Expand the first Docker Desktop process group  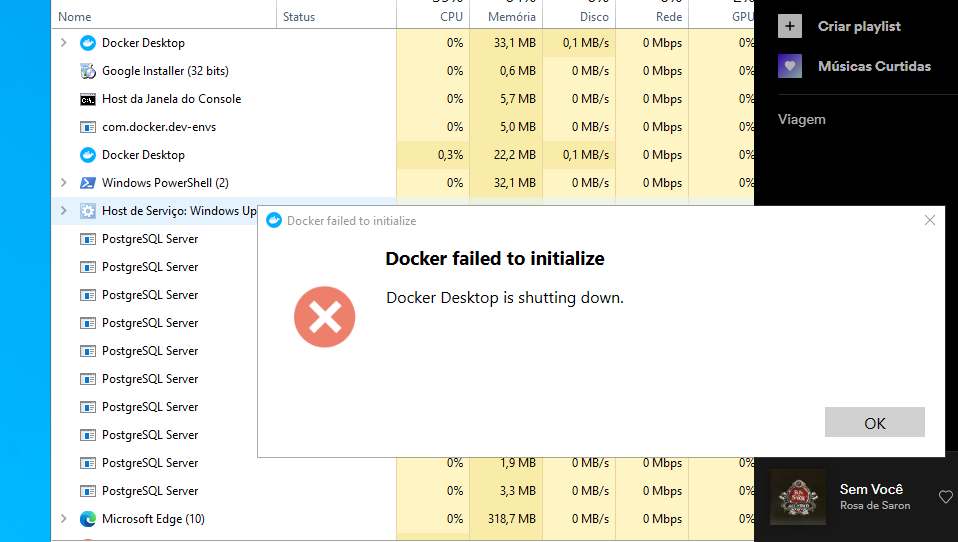(x=64, y=43)
